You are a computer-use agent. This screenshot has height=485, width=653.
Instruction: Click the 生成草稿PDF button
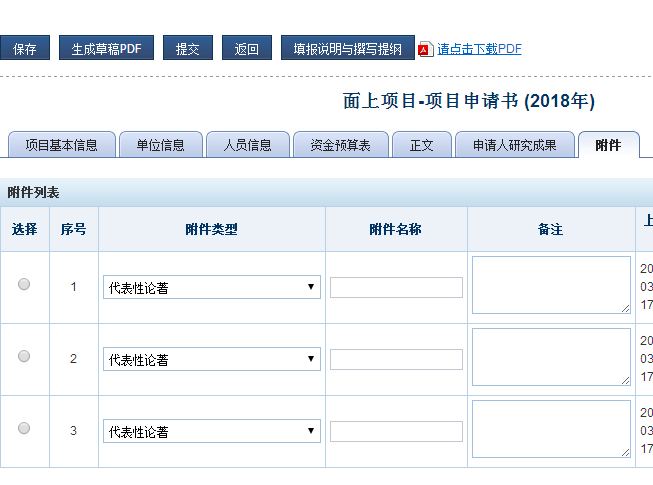(x=106, y=48)
